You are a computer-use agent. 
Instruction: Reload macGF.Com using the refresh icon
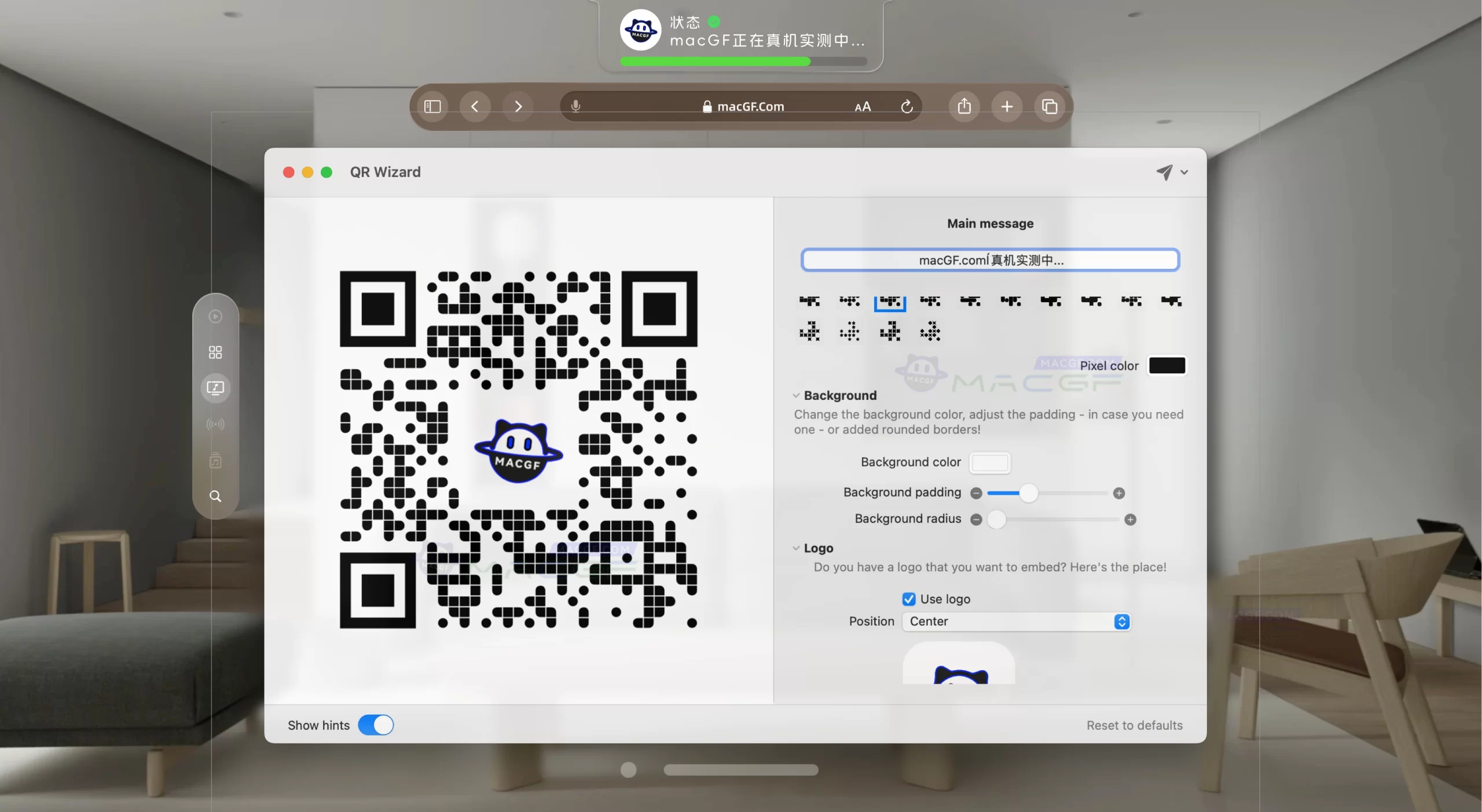906,106
